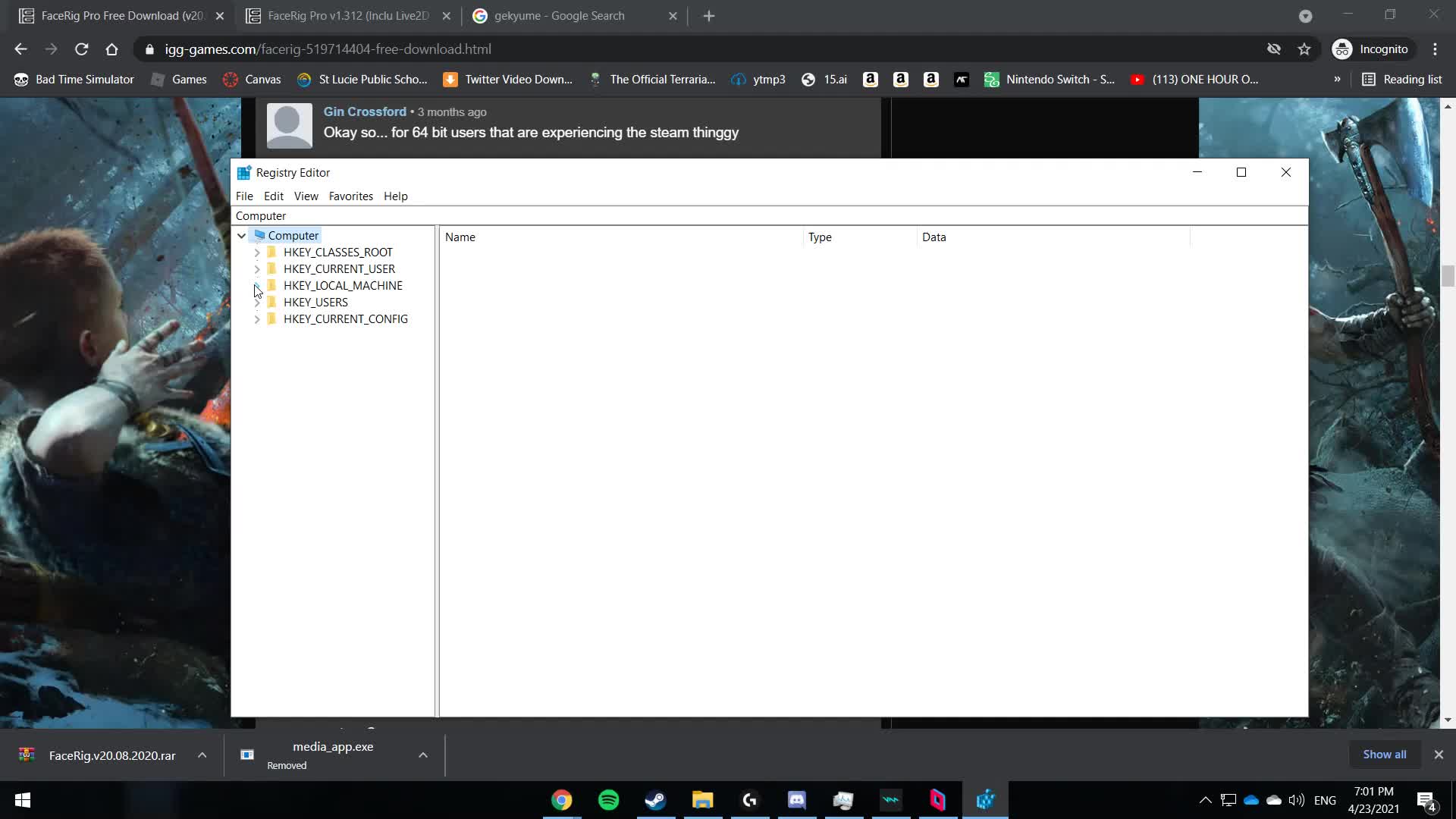Select the HKEY_LOCAL_MACHINE key
The width and height of the screenshot is (1456, 819).
click(x=343, y=286)
